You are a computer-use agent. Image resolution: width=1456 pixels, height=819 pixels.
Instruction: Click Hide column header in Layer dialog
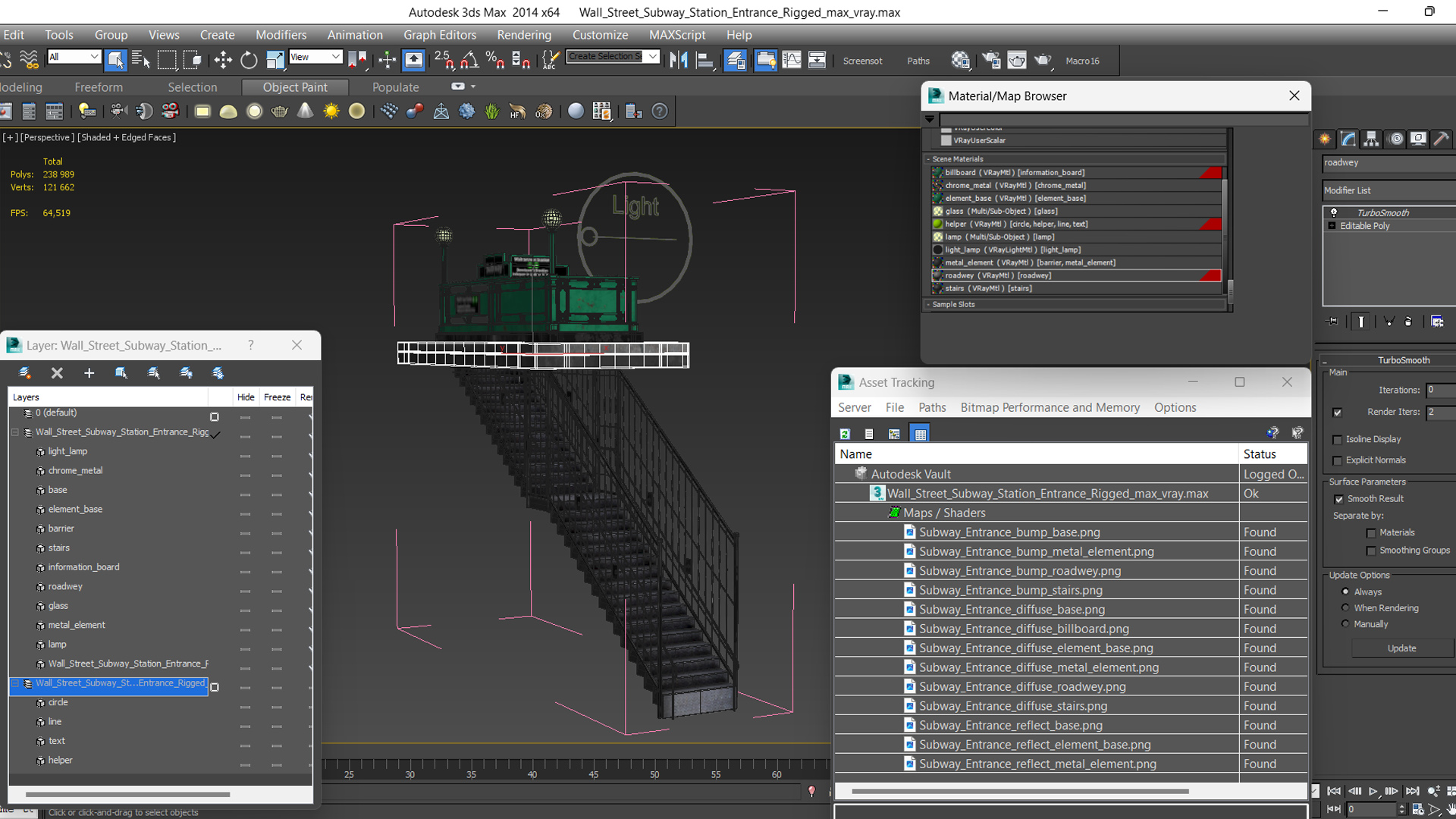(246, 397)
